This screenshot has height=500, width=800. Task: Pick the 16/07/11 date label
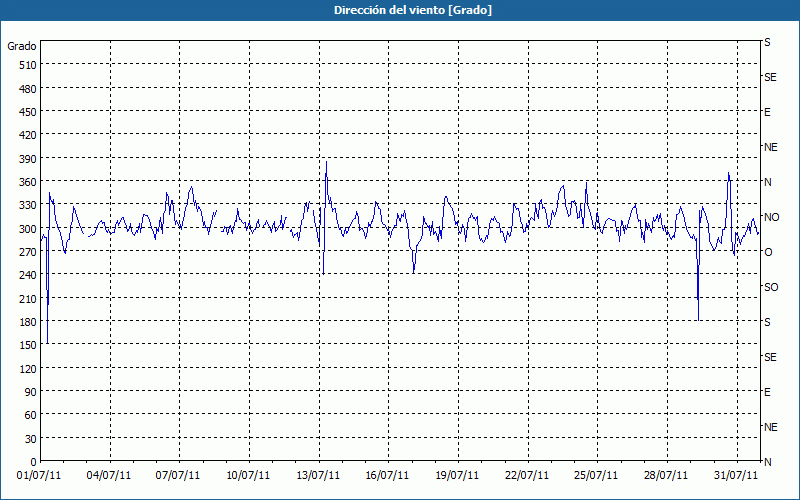click(387, 476)
